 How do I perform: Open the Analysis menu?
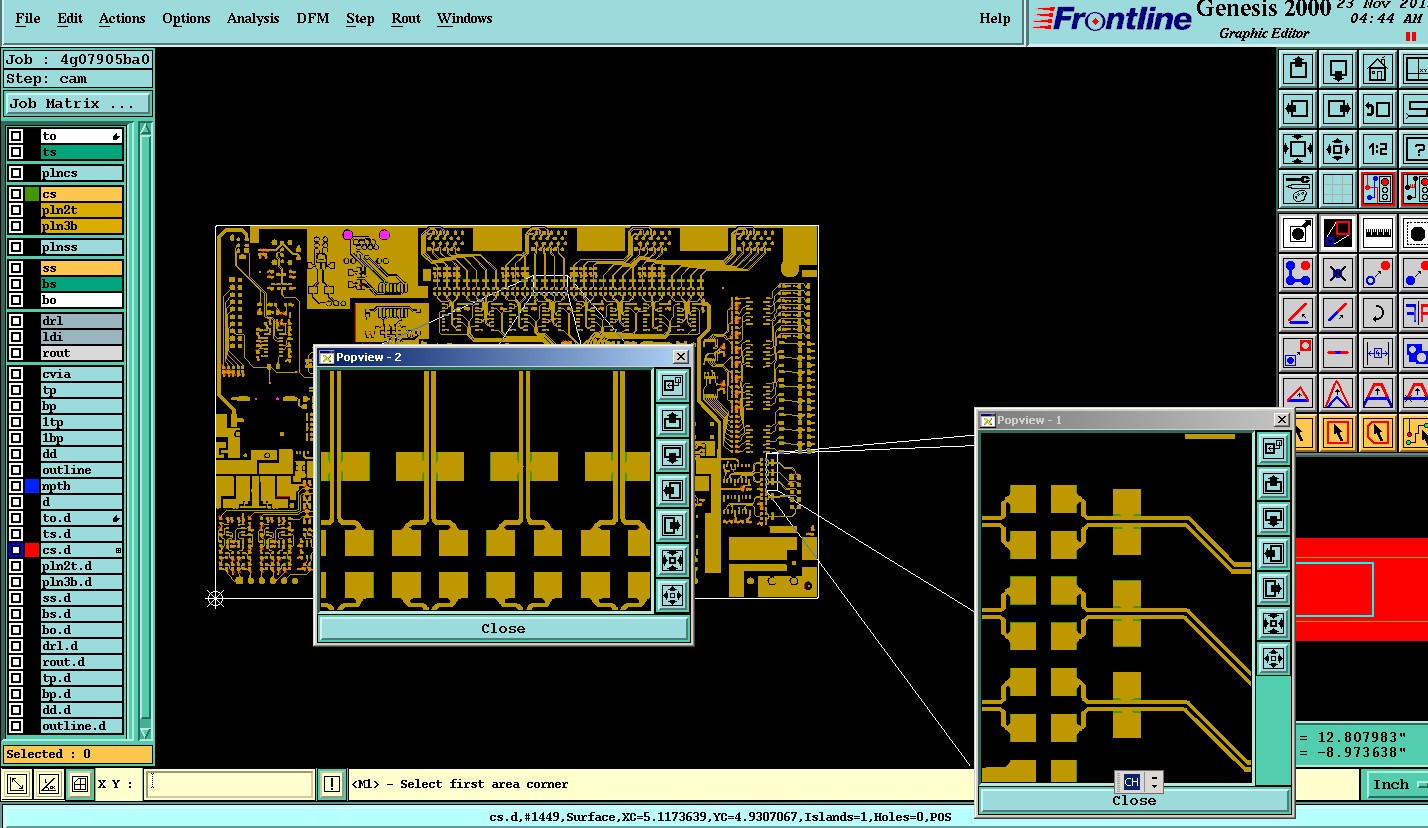click(253, 18)
